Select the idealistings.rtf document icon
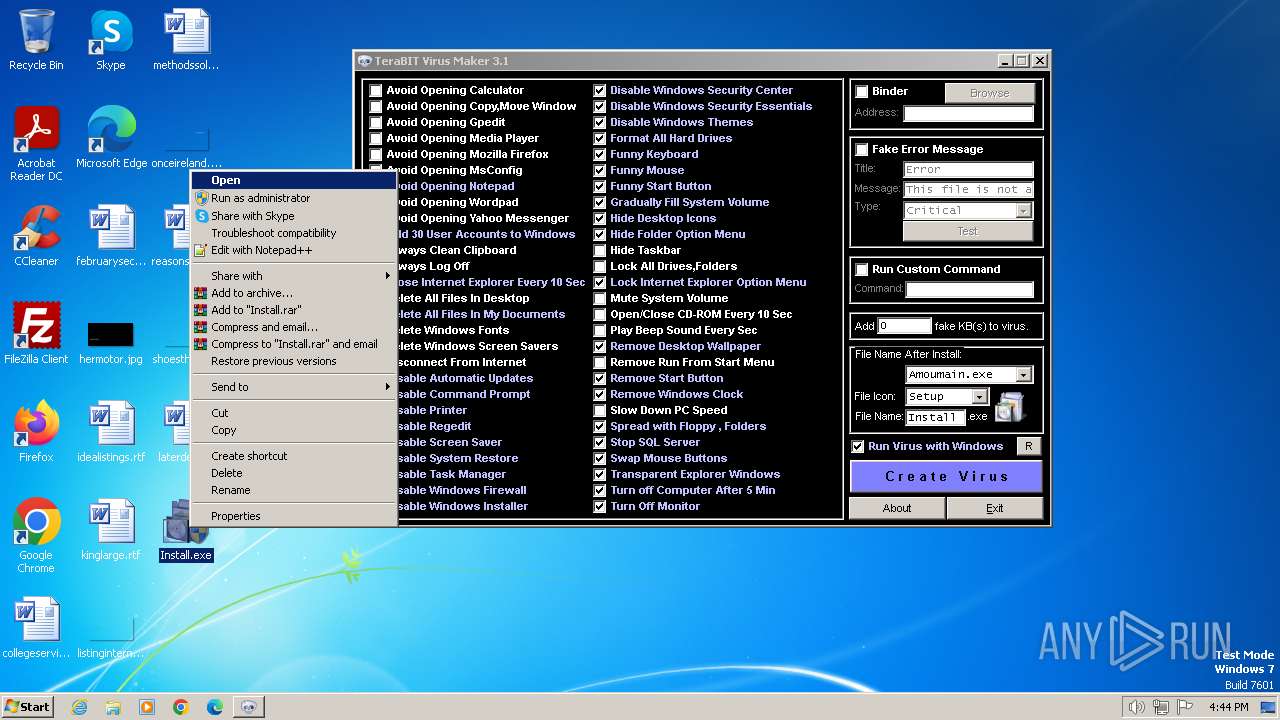Viewport: 1280px width, 720px height. (111, 431)
